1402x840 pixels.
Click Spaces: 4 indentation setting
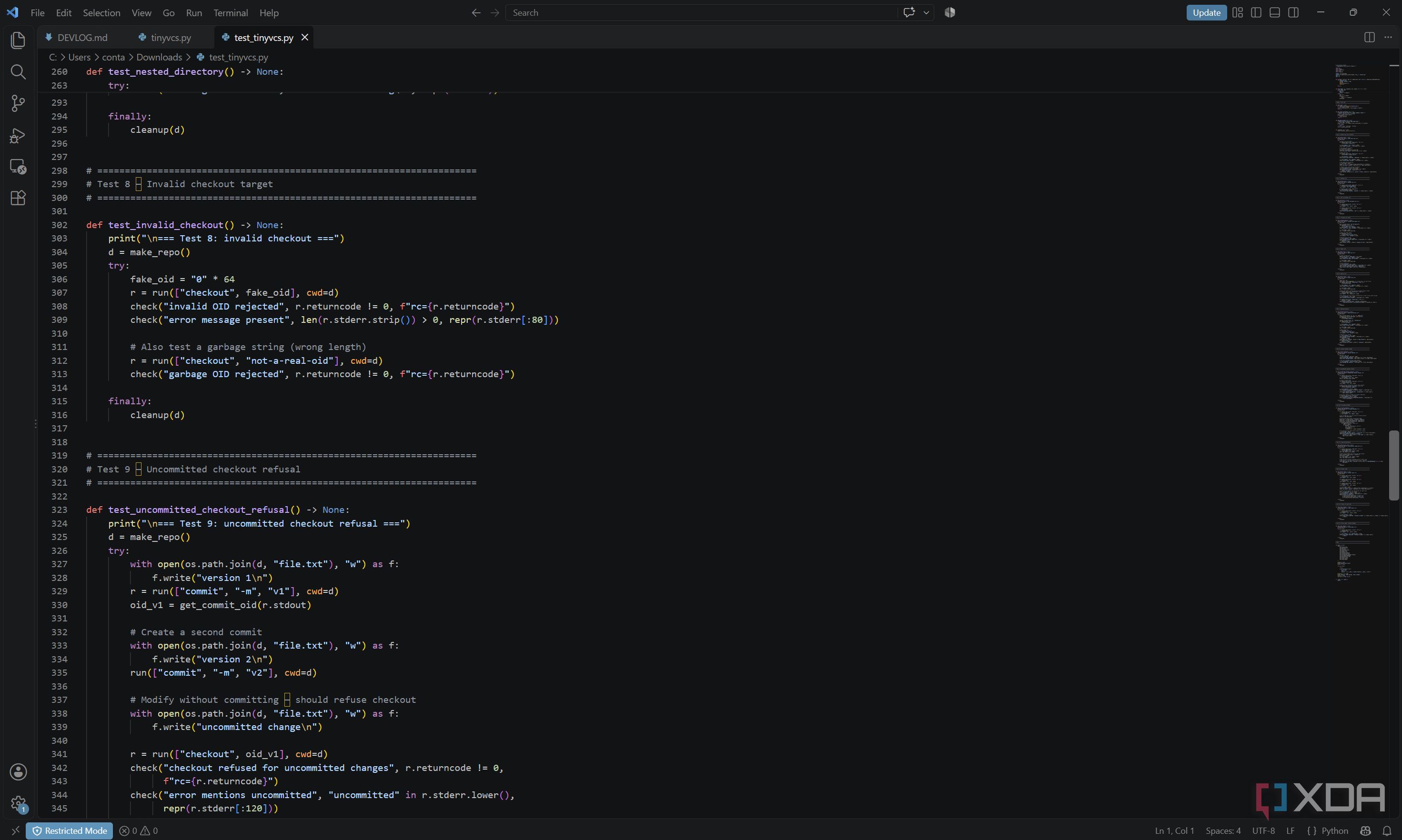pos(1223,830)
